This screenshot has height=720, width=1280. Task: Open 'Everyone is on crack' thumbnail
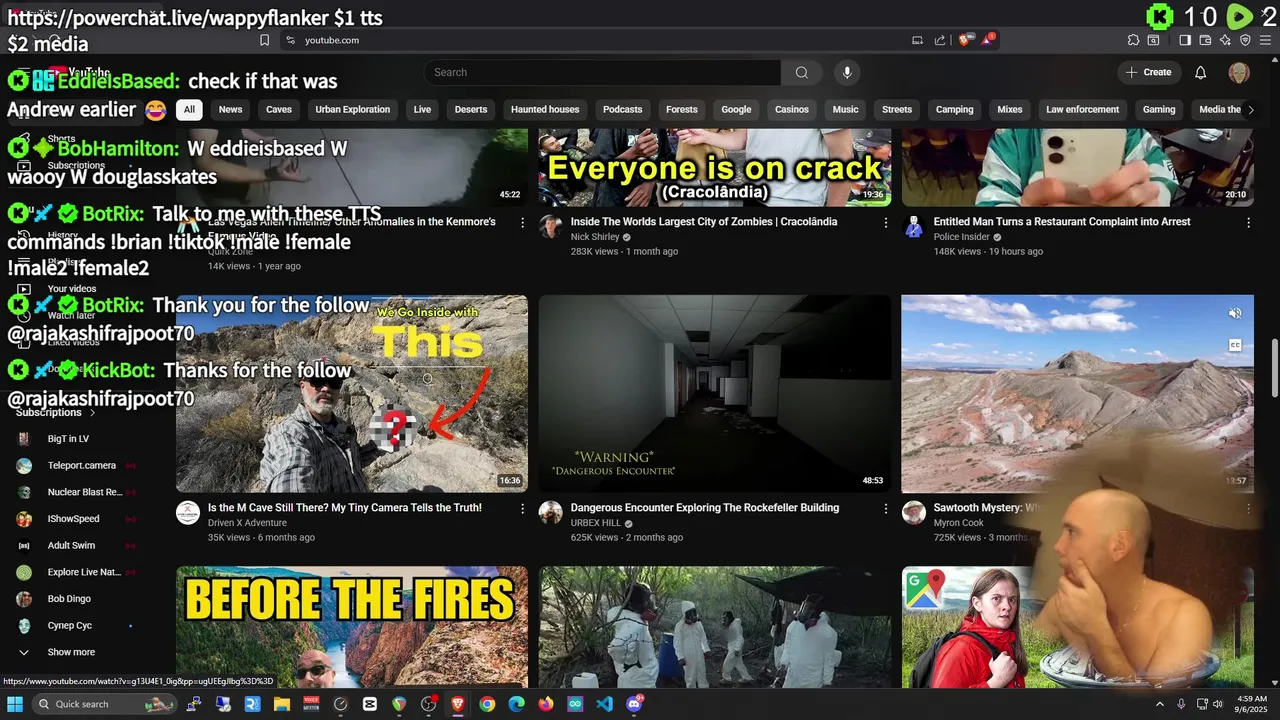click(x=715, y=168)
